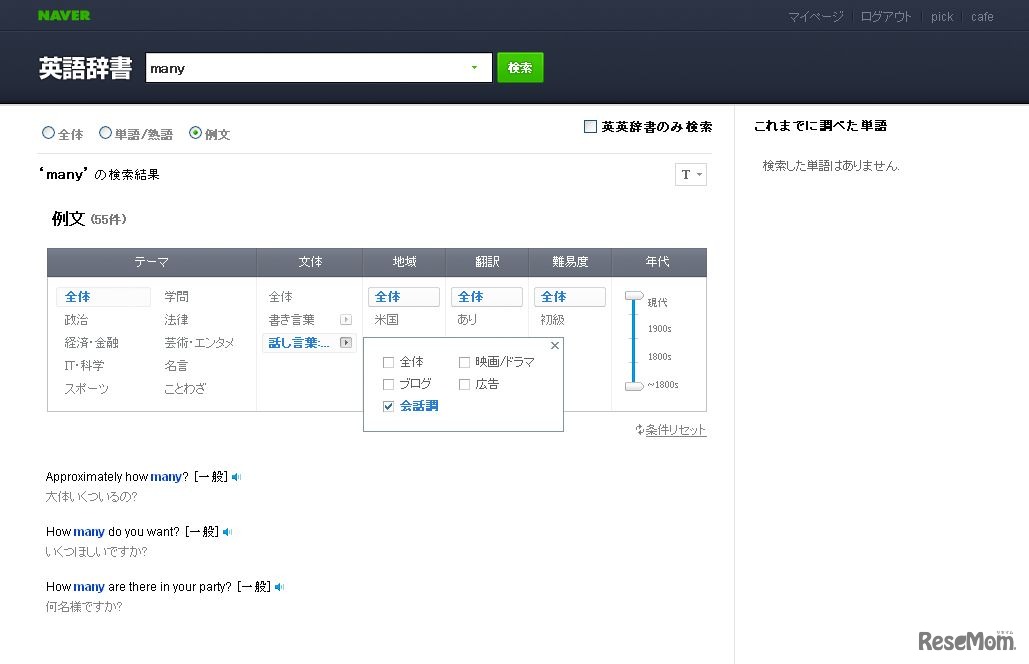Open the search box suggestion dropdown arrow
Screen dimensions: 1029x664
pyautogui.click(x=474, y=68)
